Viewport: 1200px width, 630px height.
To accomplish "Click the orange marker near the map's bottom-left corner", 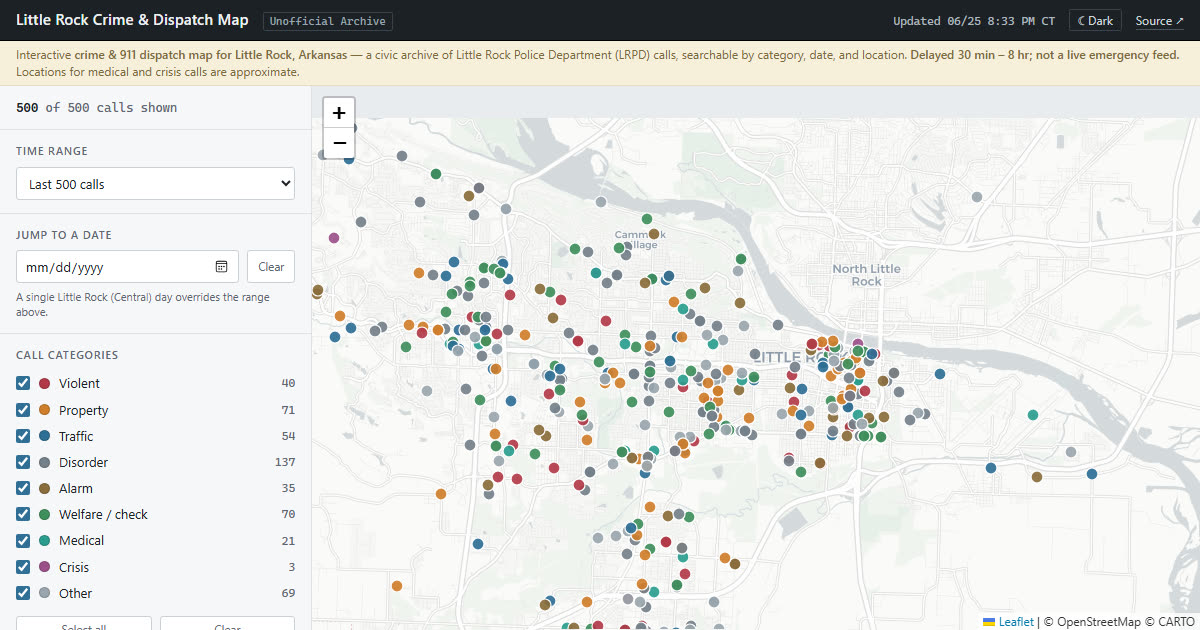I will point(397,586).
